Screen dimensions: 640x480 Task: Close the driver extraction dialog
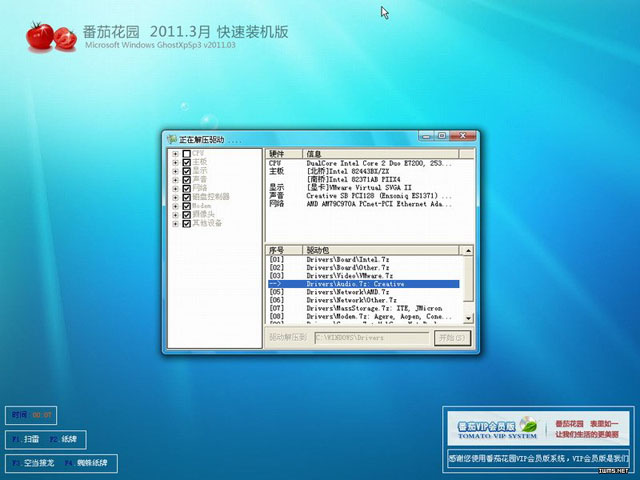[462, 136]
